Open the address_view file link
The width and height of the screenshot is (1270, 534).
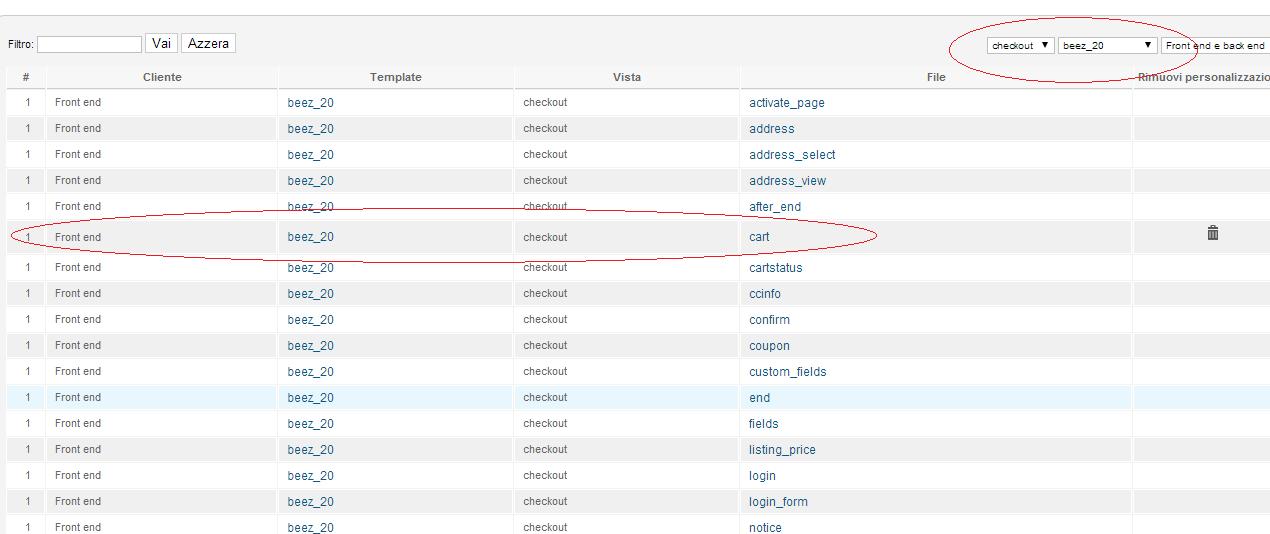coord(788,181)
